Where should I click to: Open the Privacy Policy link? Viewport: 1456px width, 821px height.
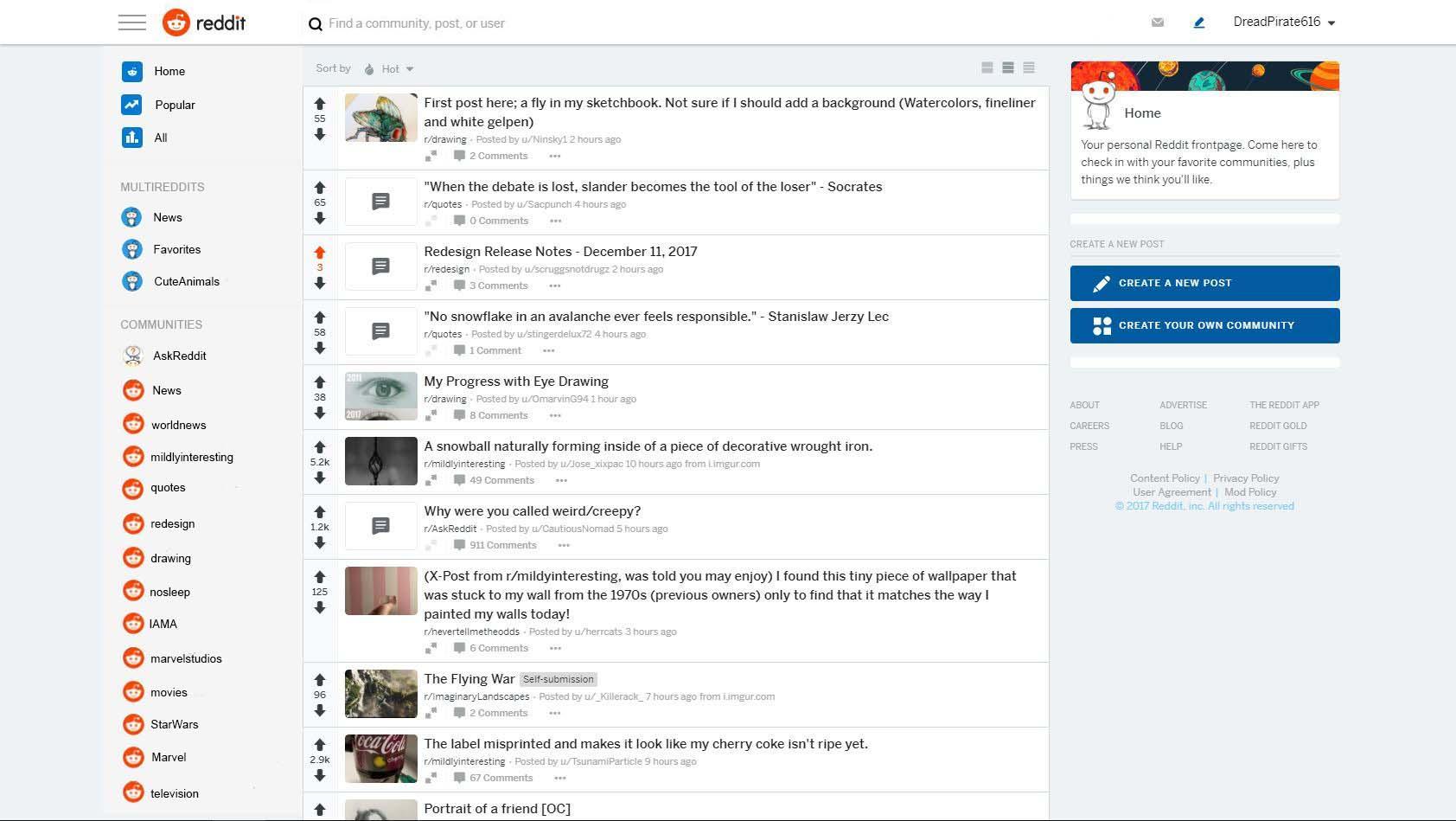pos(1245,478)
